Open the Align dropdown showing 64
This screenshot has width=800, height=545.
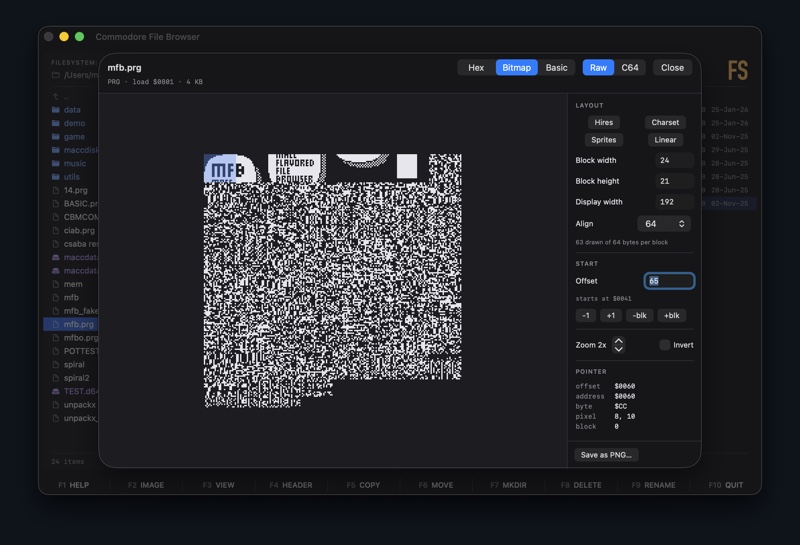664,224
